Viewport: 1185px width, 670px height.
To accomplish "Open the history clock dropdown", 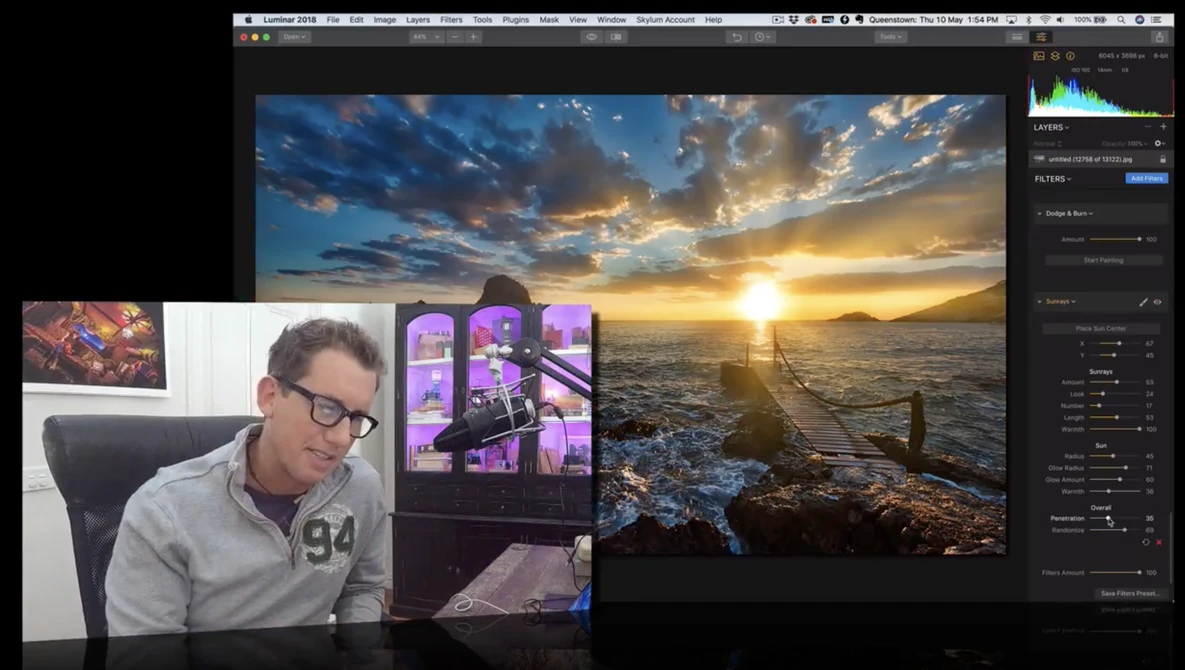I will (x=762, y=36).
